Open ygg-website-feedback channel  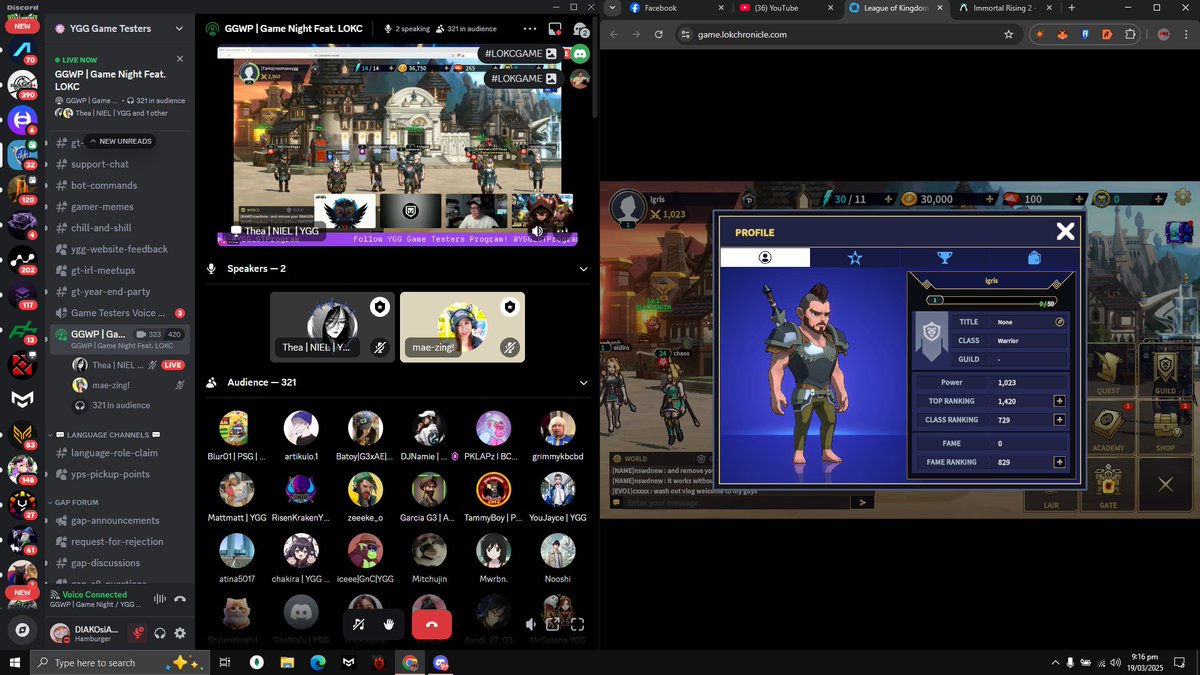120,249
